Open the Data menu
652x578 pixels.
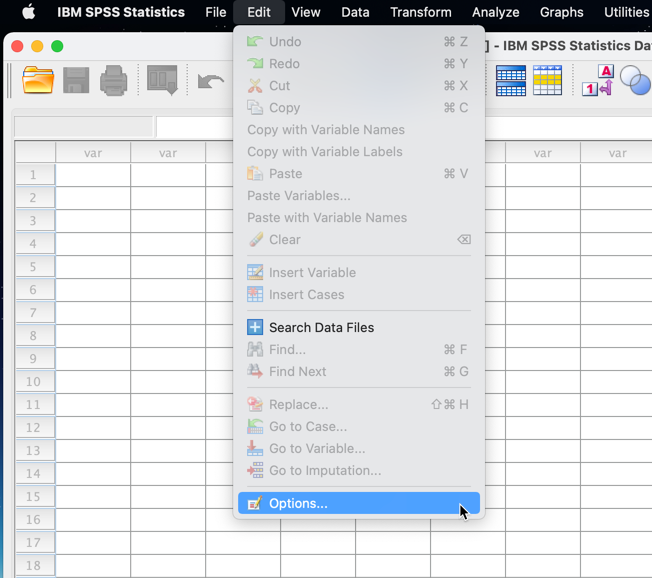click(x=355, y=12)
